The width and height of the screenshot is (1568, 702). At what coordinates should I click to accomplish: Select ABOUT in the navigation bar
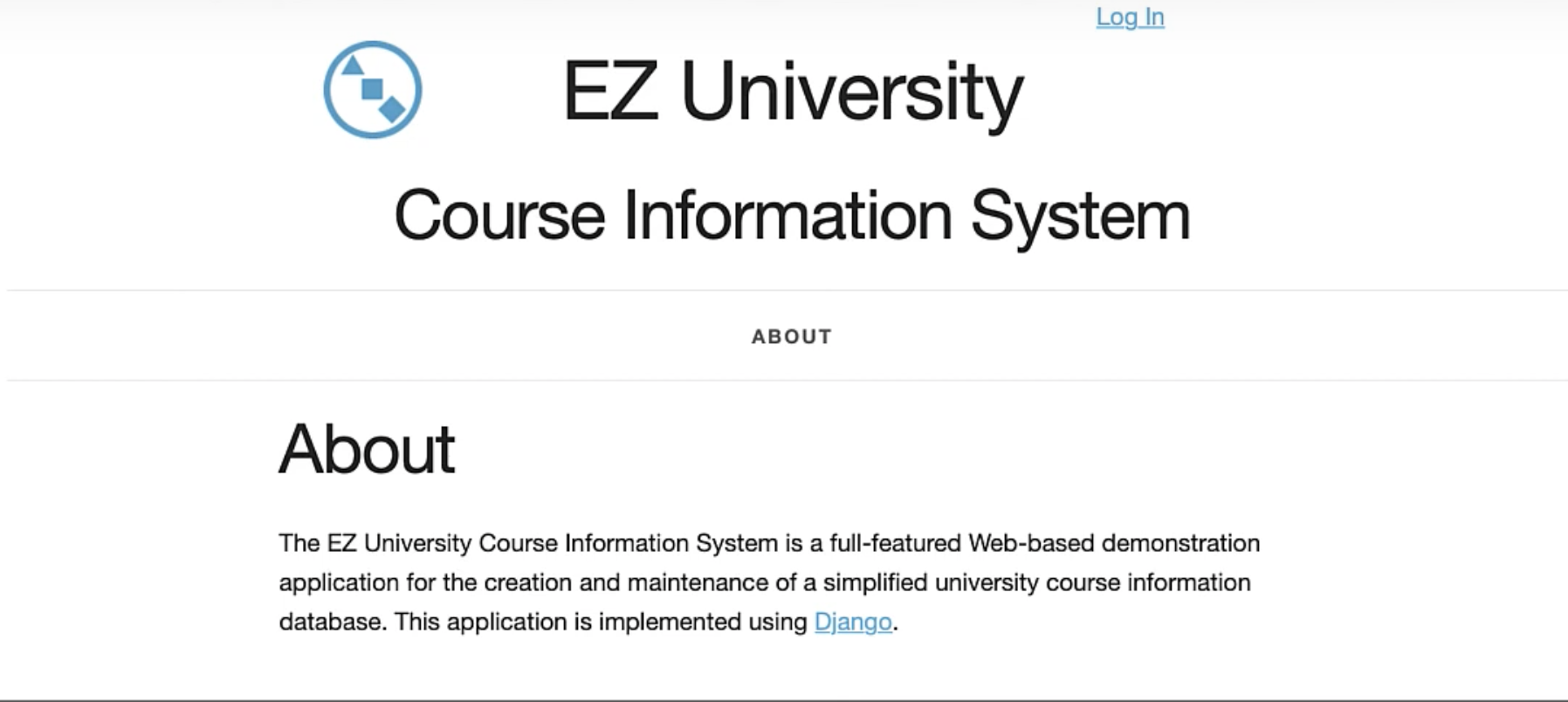[790, 336]
